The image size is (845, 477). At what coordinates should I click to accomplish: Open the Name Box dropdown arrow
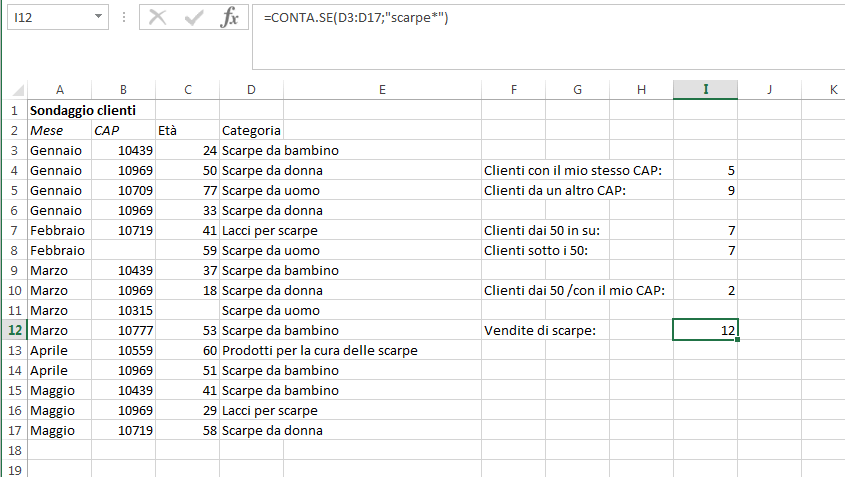98,17
